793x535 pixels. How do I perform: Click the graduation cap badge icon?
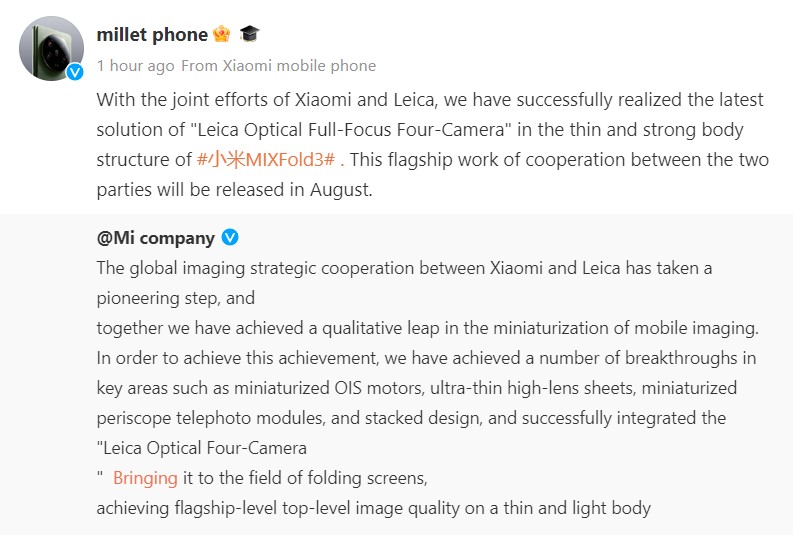click(249, 34)
